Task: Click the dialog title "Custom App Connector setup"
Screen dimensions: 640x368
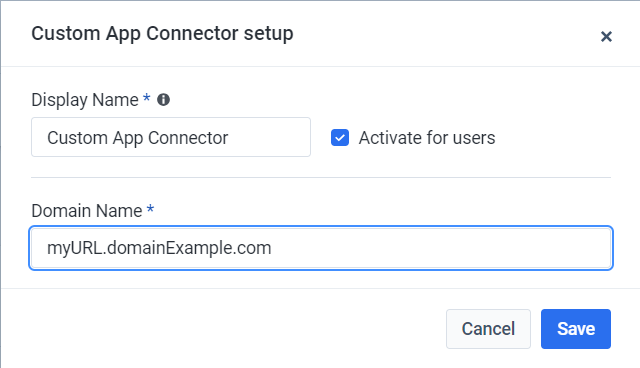Action: 162,33
